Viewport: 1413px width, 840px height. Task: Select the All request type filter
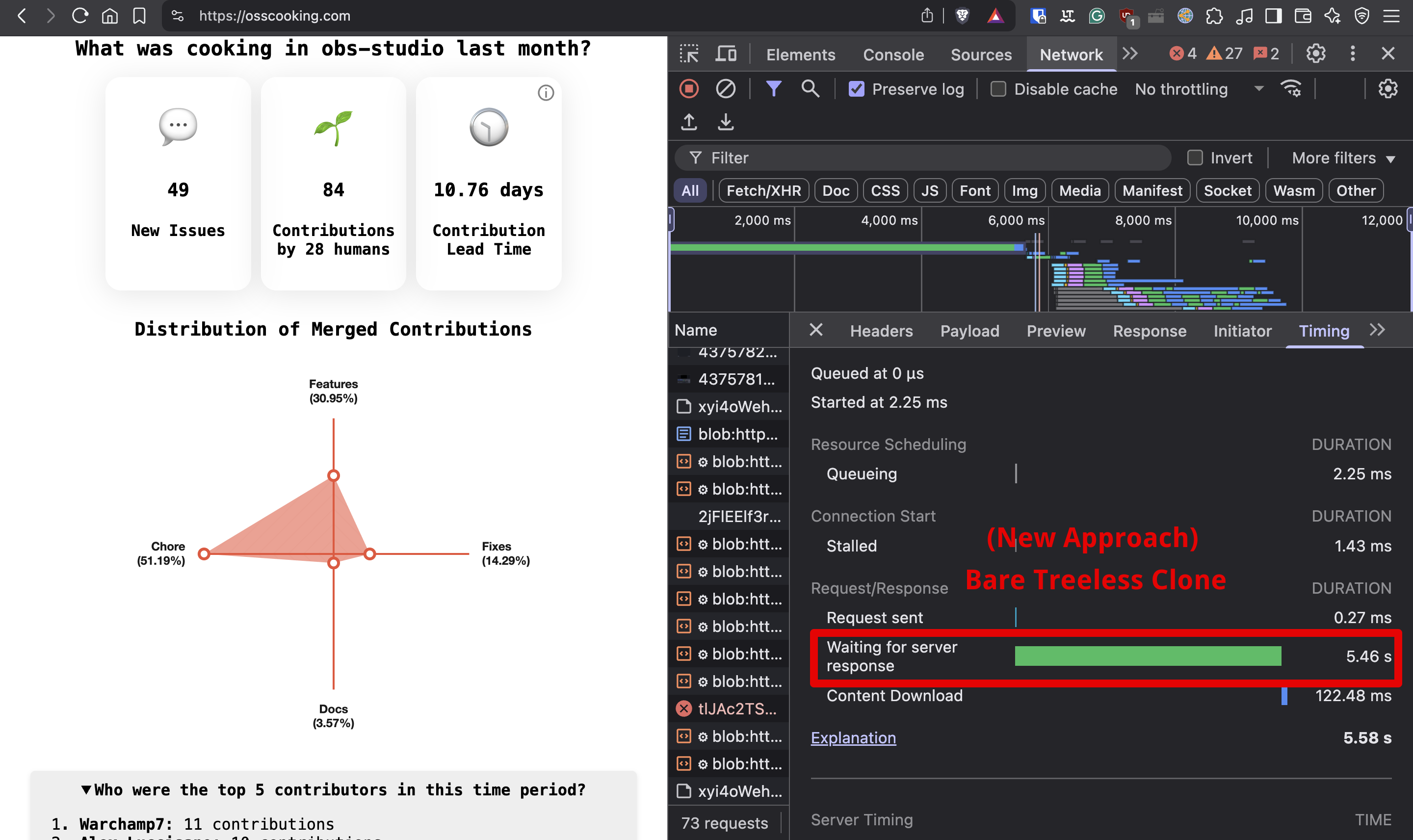[690, 191]
